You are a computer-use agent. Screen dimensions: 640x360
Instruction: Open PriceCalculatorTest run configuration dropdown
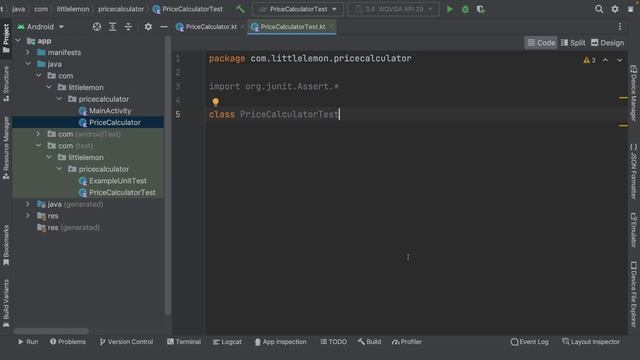[298, 9]
